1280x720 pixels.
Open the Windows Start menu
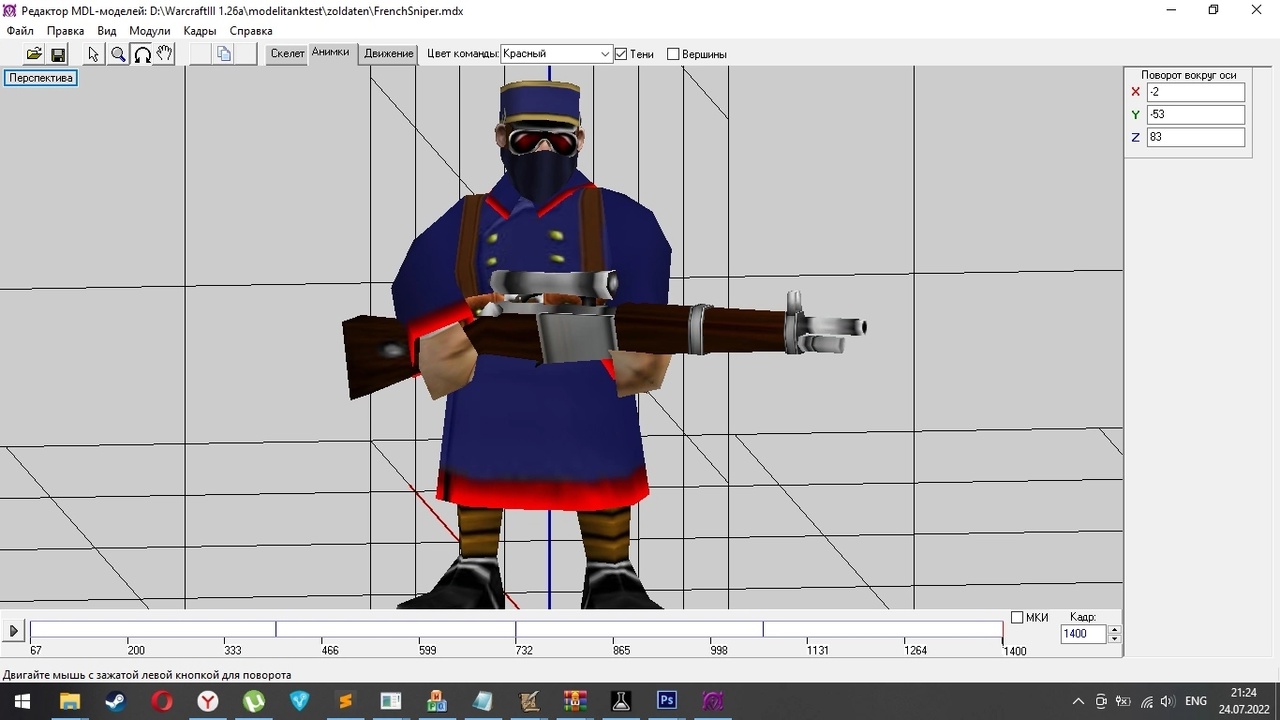tap(22, 701)
